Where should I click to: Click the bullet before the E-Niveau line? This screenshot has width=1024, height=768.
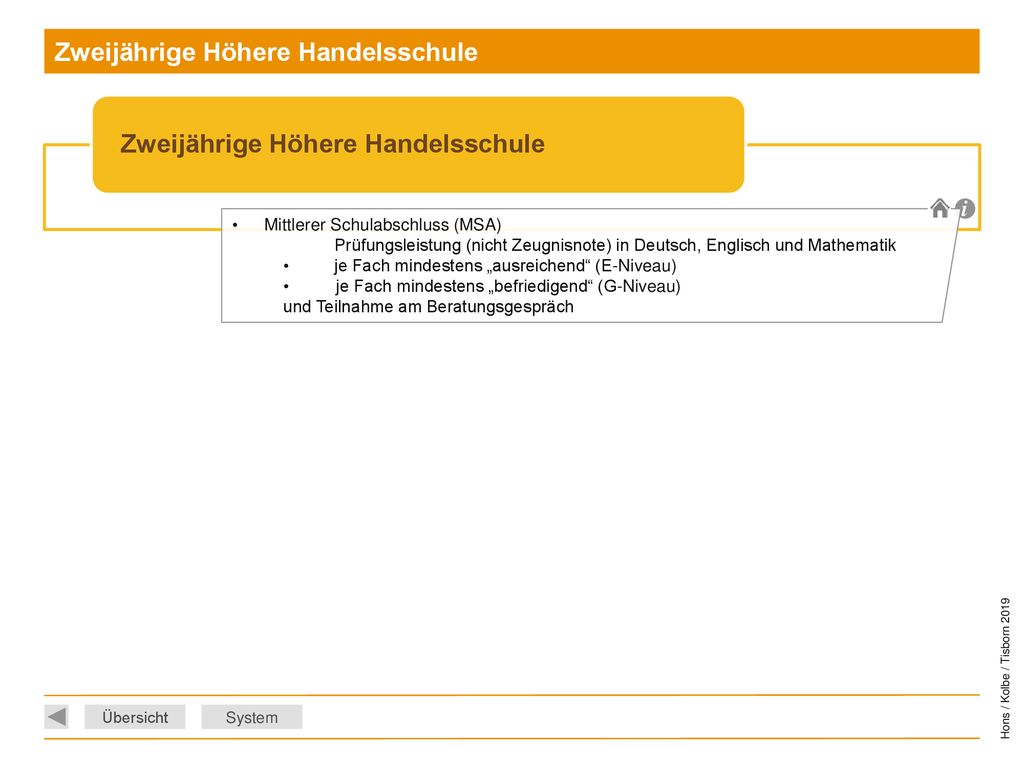point(286,266)
